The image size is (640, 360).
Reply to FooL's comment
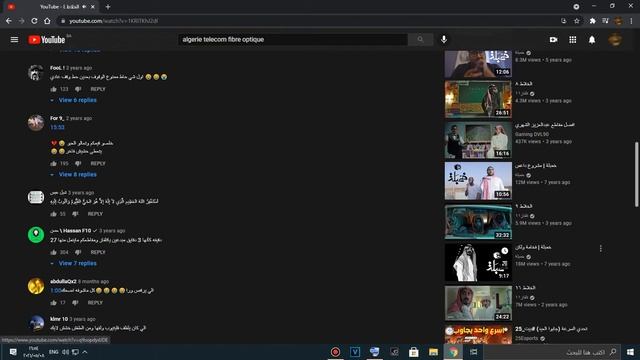(98, 89)
